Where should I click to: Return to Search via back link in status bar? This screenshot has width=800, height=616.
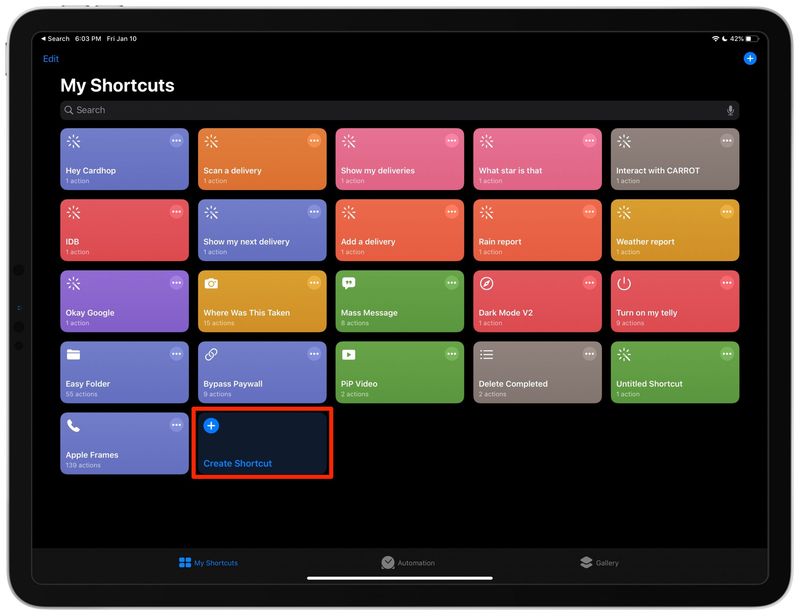[x=55, y=39]
